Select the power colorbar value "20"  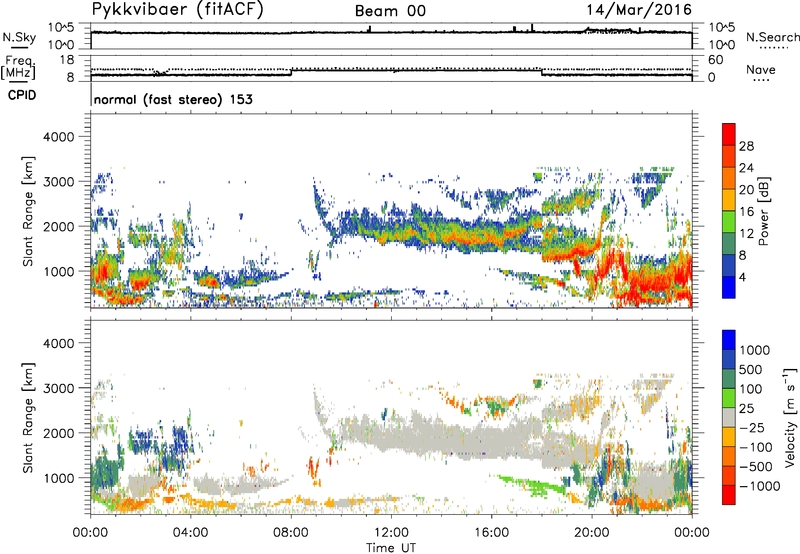tap(746, 190)
